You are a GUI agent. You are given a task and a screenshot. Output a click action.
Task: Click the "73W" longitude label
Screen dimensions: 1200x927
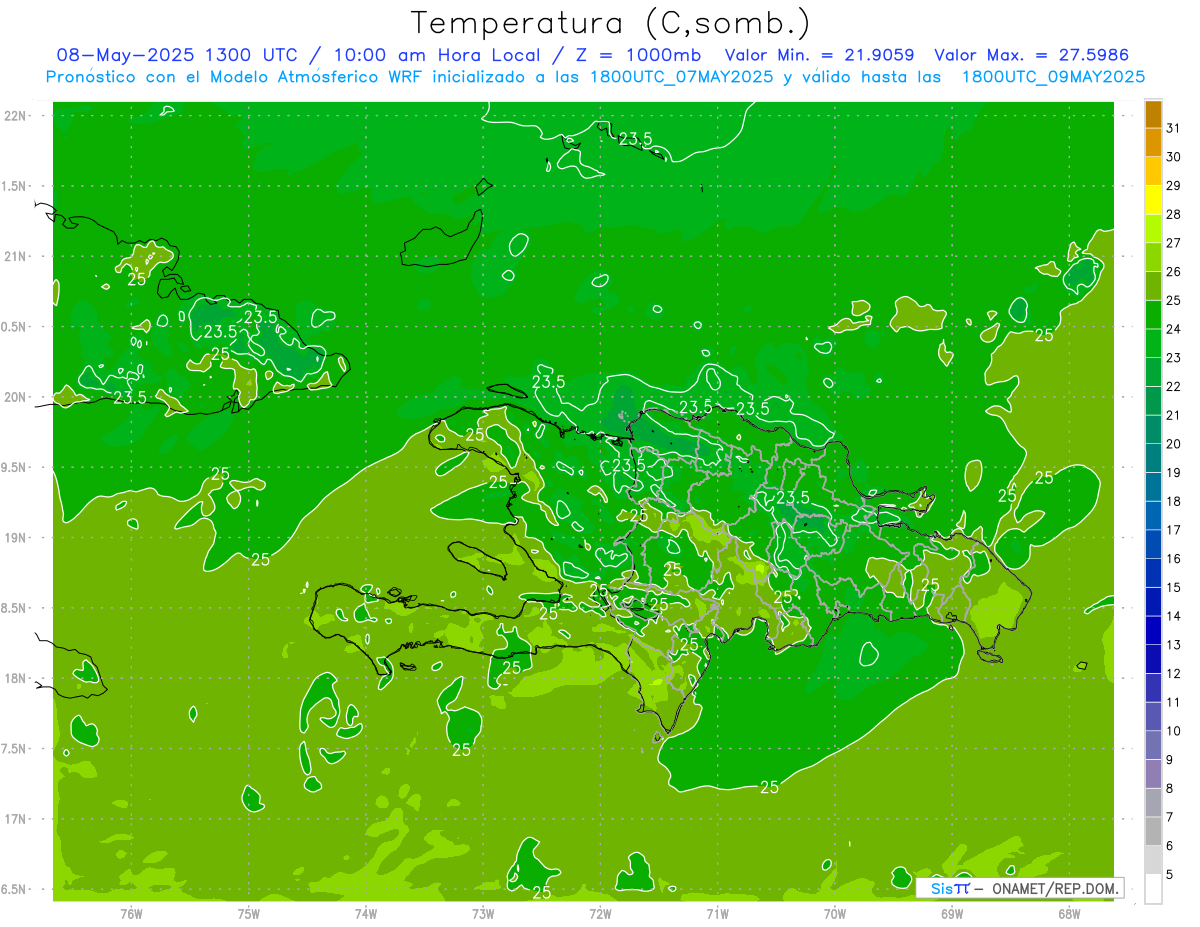click(483, 914)
